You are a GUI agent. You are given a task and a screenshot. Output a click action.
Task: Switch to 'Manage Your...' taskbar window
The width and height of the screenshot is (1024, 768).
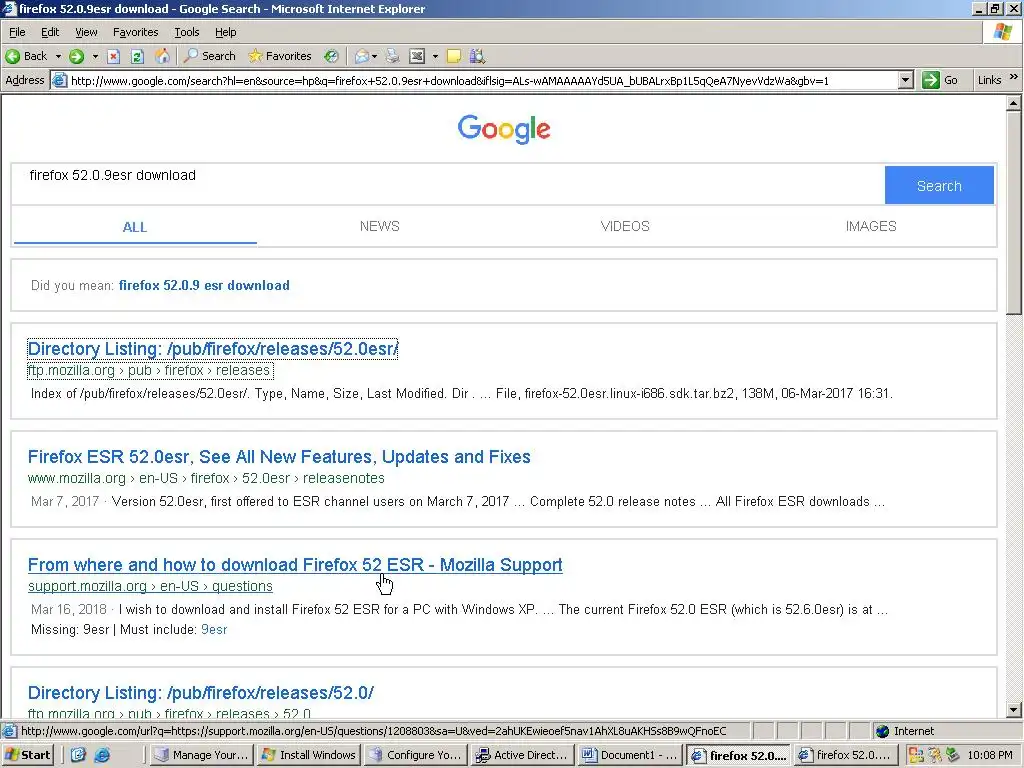click(201, 755)
